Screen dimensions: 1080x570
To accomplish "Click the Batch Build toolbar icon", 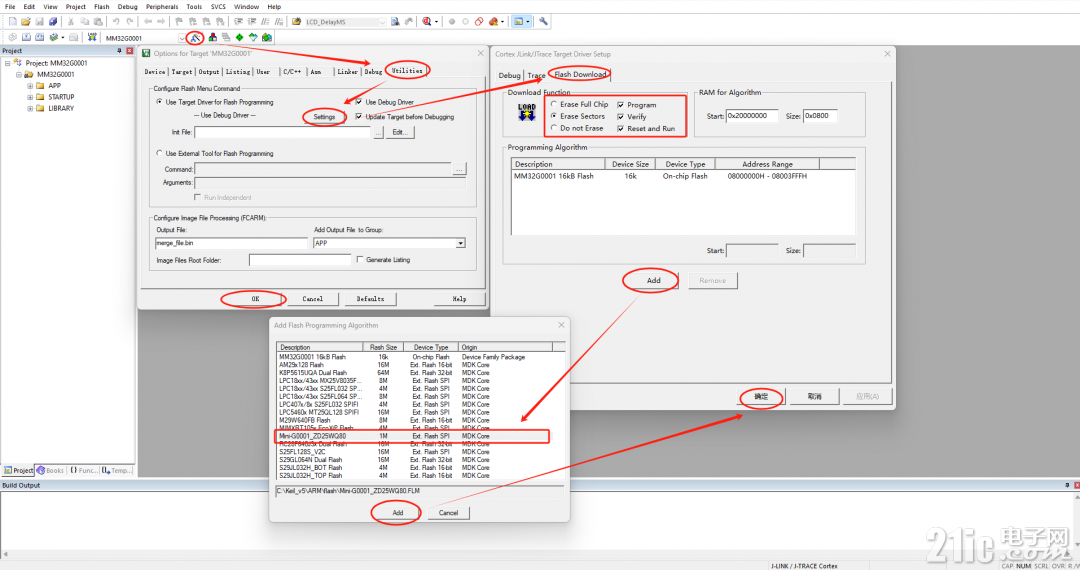I will point(53,37).
